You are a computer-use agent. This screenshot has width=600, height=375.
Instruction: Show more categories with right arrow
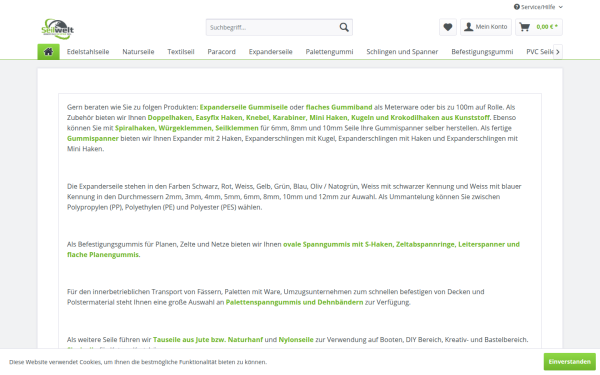558,52
